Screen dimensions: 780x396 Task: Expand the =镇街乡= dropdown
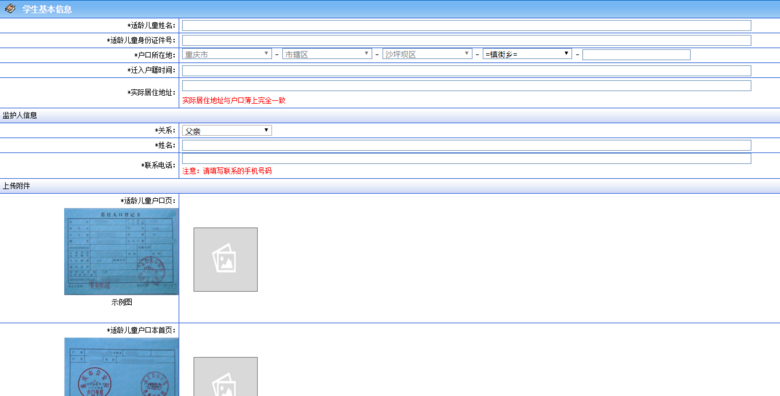tap(527, 54)
